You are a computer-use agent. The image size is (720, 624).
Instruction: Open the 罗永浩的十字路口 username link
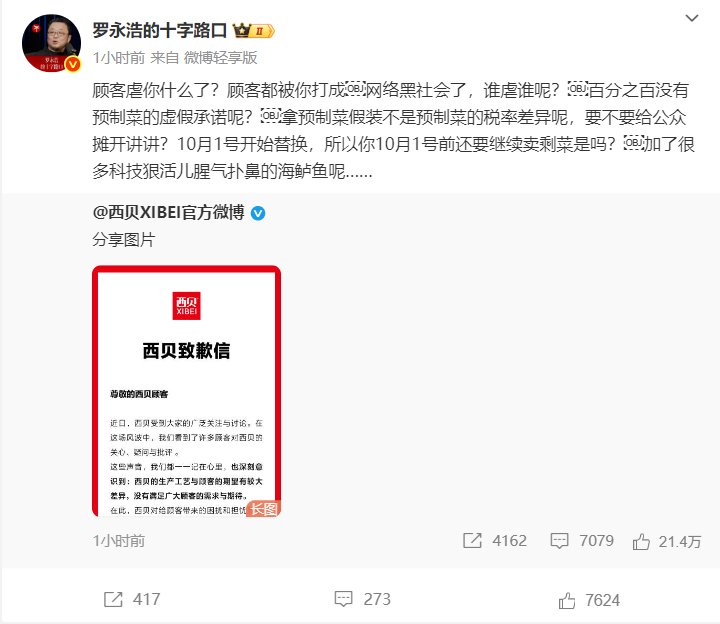(159, 30)
